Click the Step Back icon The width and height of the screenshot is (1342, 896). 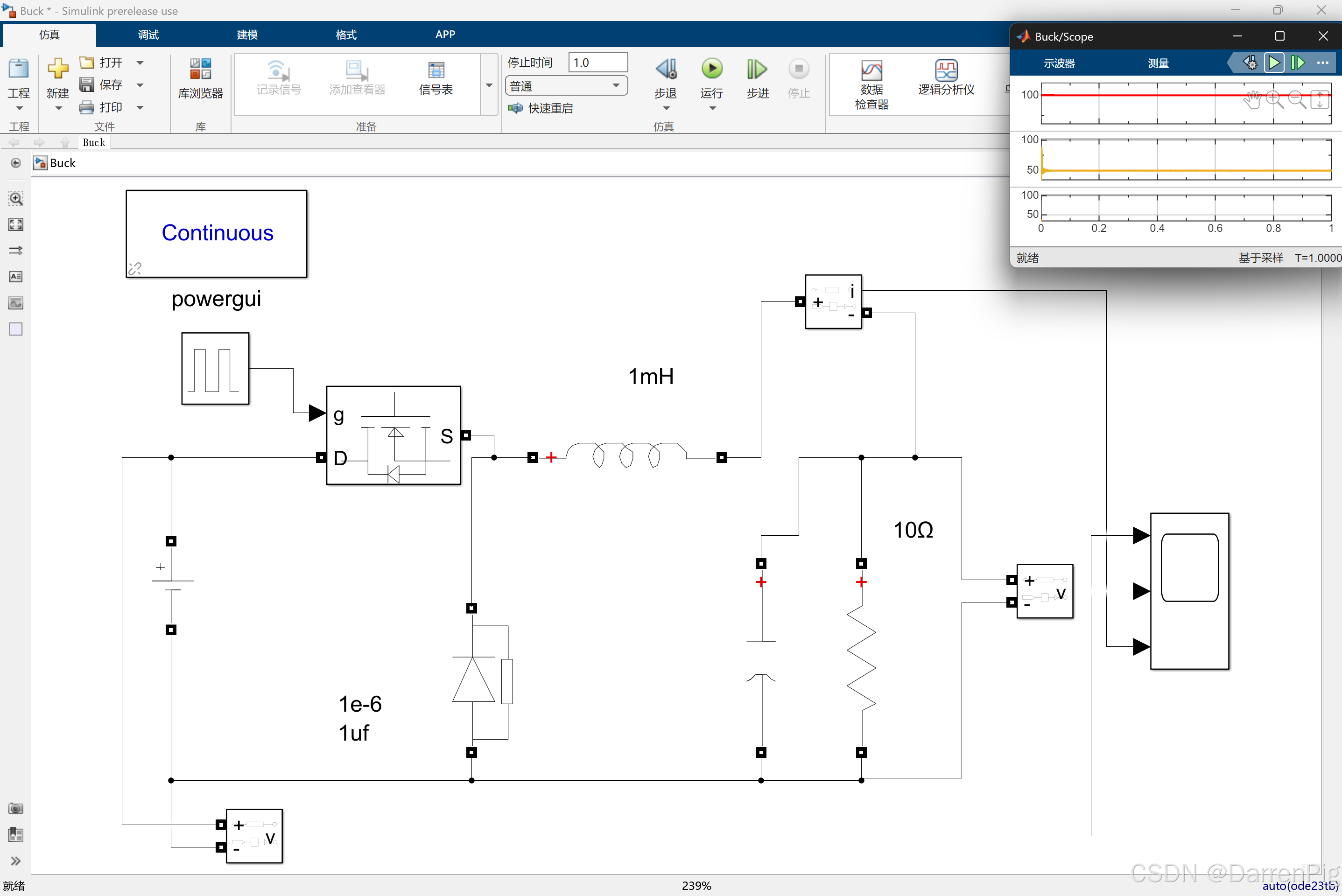pyautogui.click(x=666, y=69)
